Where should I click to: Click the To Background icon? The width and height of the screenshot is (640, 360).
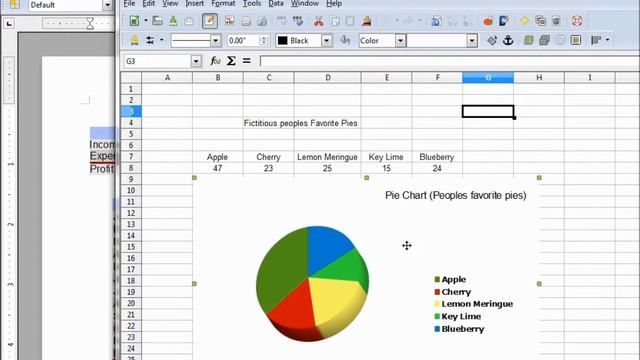point(576,40)
